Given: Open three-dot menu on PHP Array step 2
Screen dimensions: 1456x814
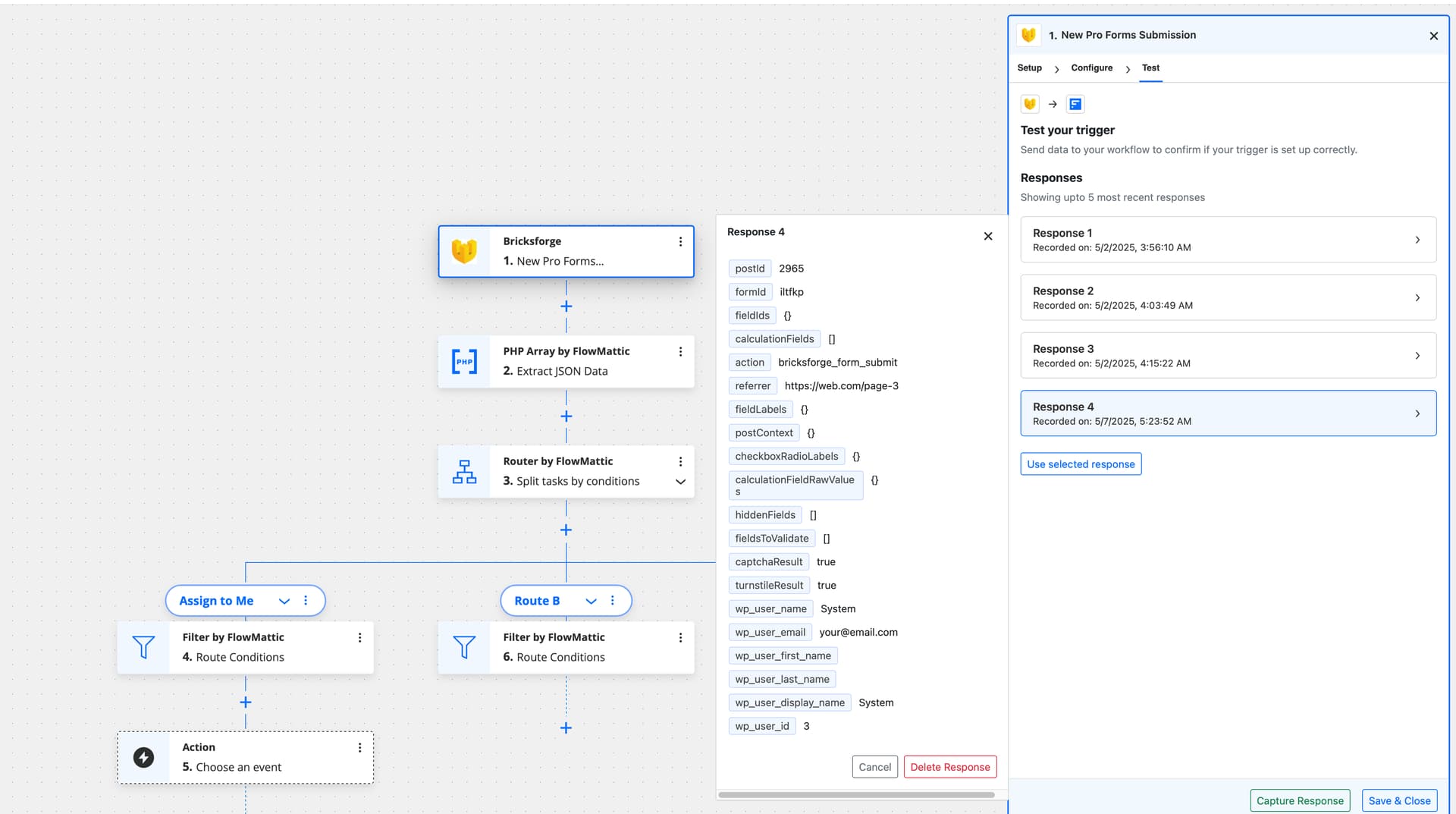Looking at the screenshot, I should pos(680,351).
